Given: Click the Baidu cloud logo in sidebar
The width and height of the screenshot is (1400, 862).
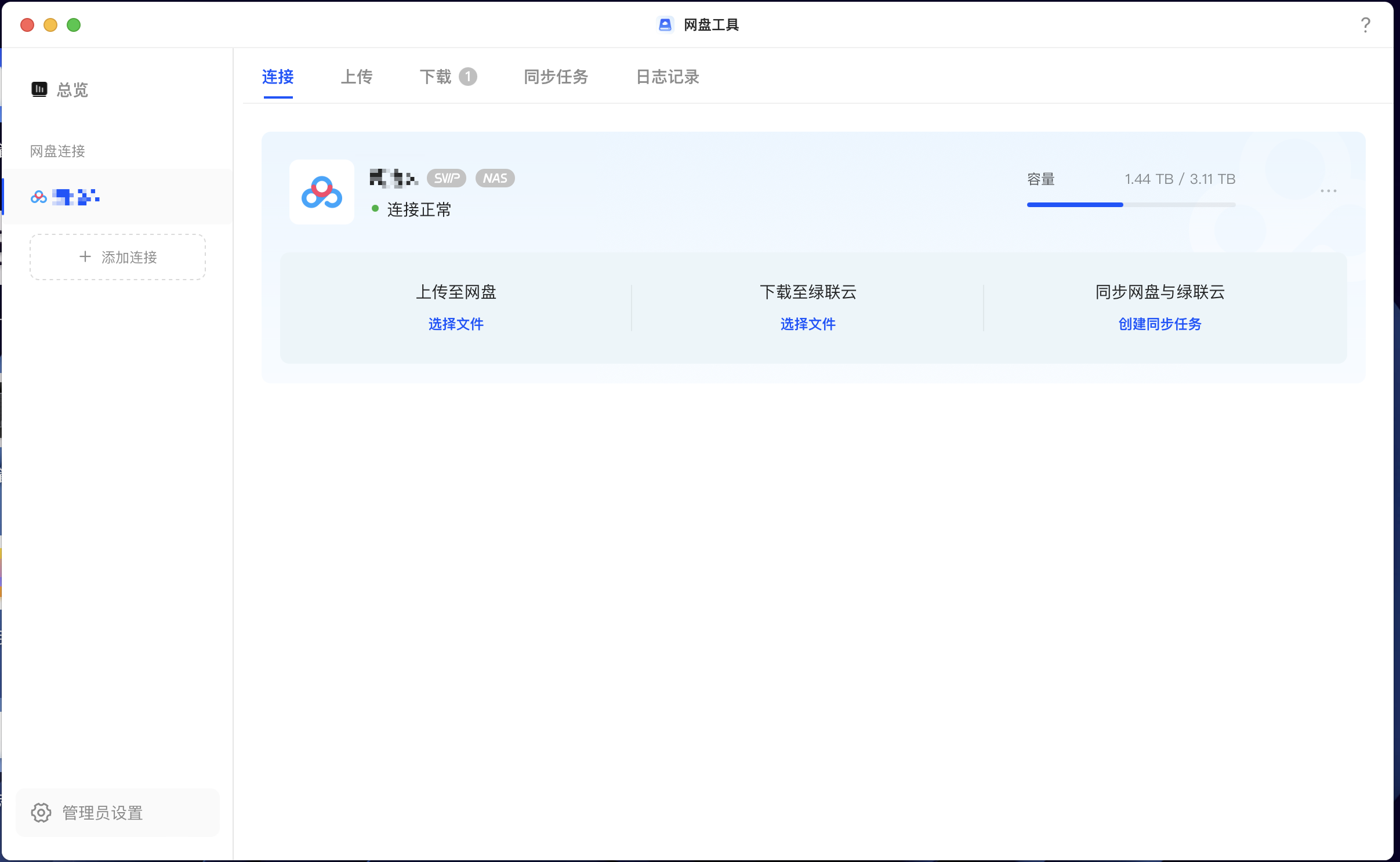Looking at the screenshot, I should [39, 198].
